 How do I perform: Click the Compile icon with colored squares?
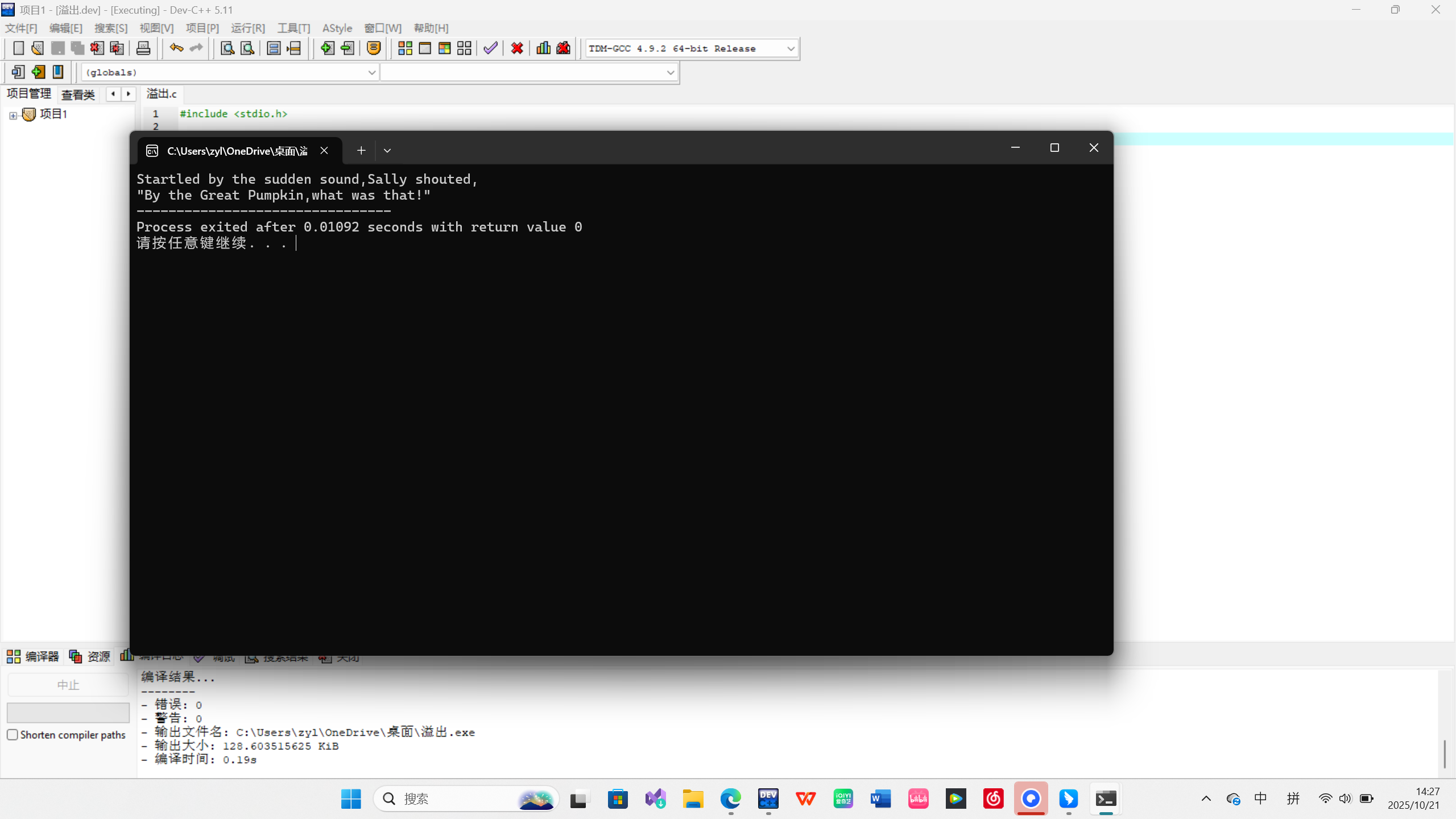[405, 48]
